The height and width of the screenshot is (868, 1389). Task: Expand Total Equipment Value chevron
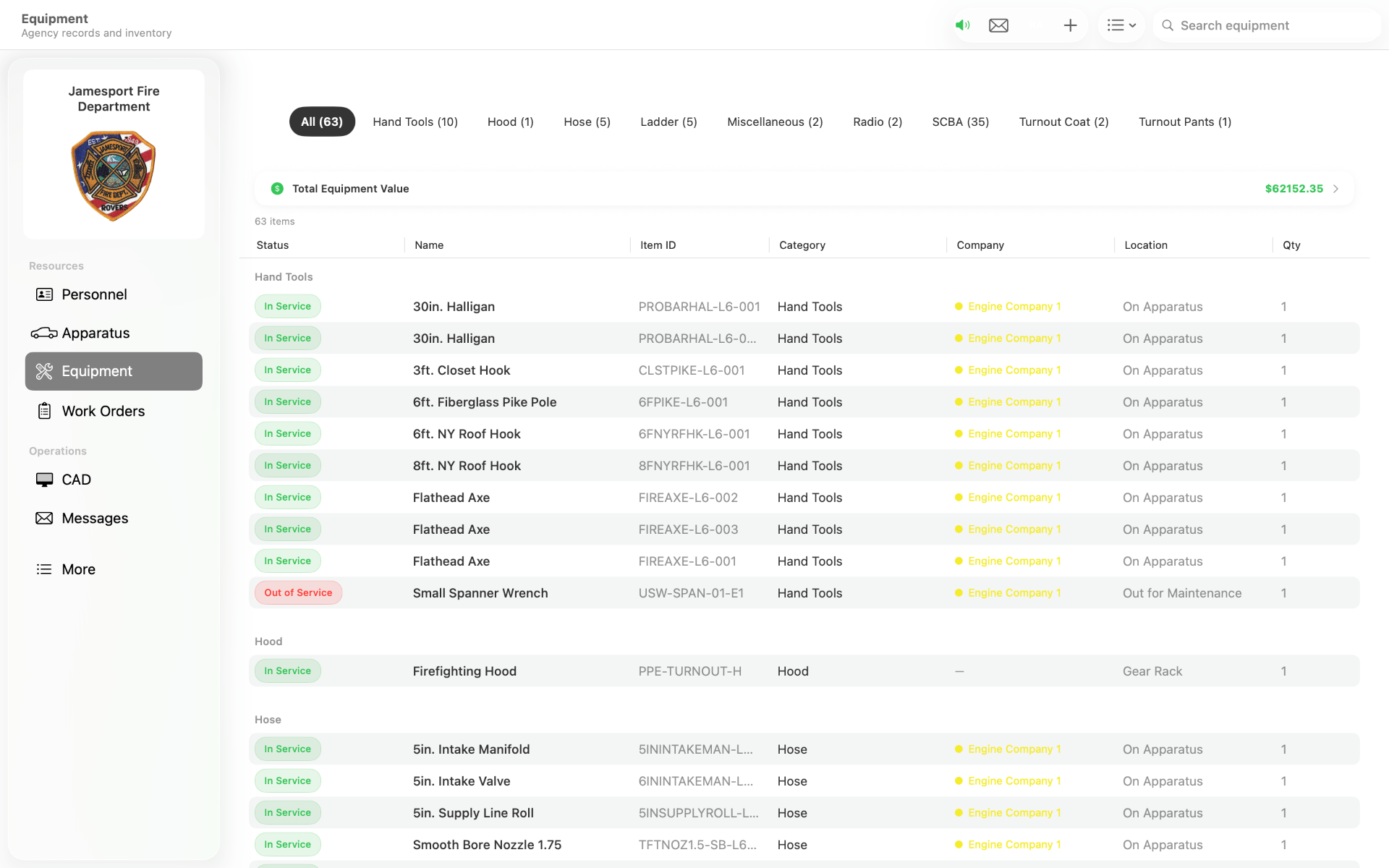click(x=1336, y=189)
